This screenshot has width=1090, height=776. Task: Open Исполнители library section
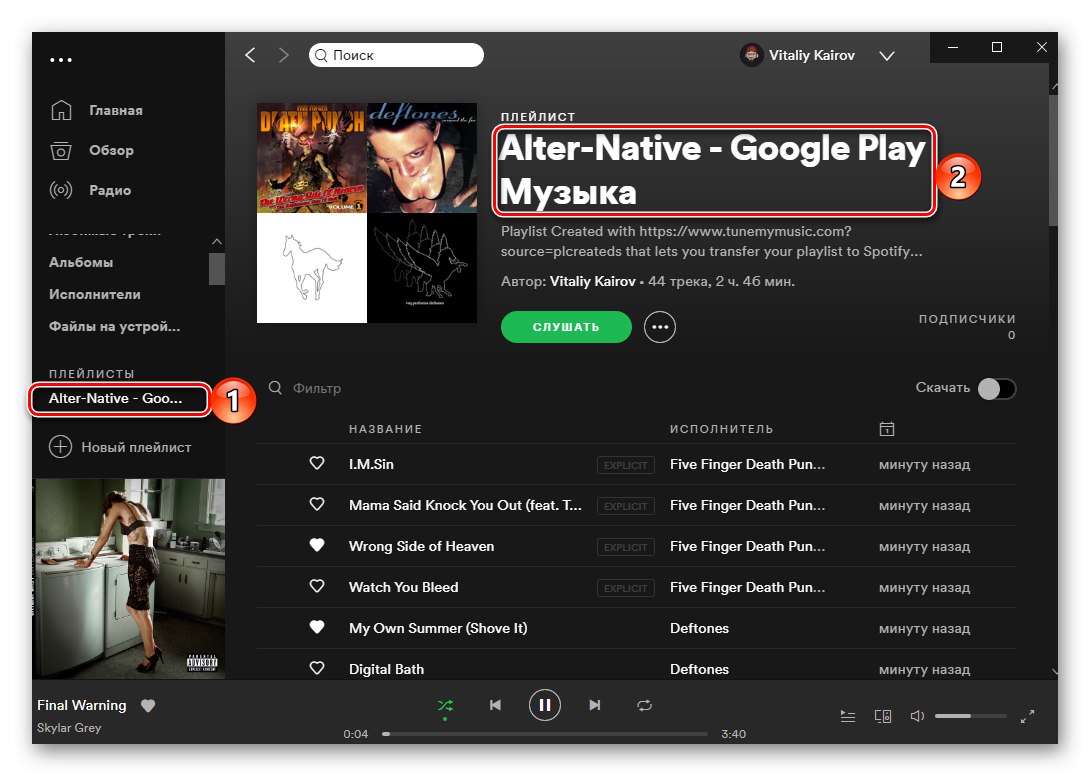pyautogui.click(x=95, y=294)
